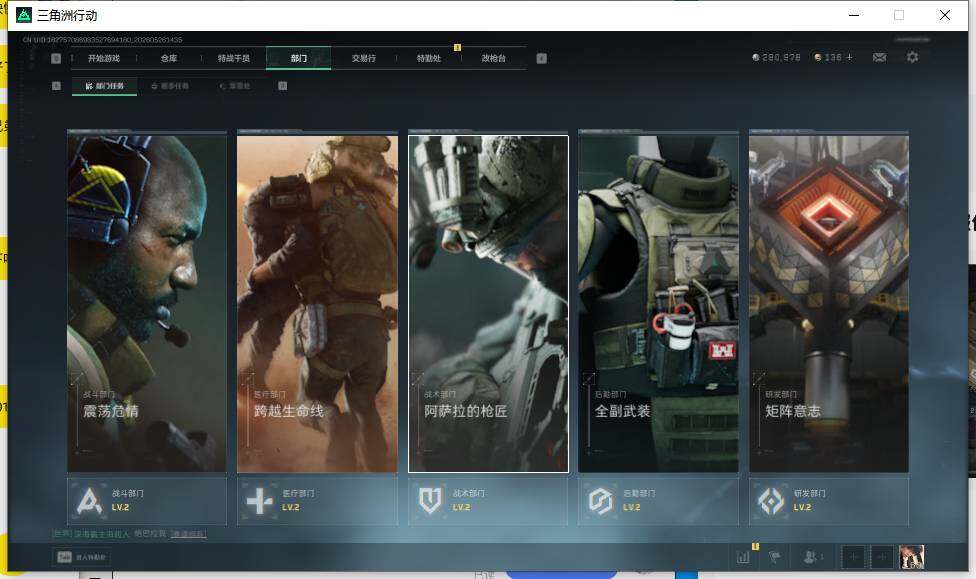The image size is (976, 579).
Task: Click the 280,878 currency balance
Action: coord(776,57)
